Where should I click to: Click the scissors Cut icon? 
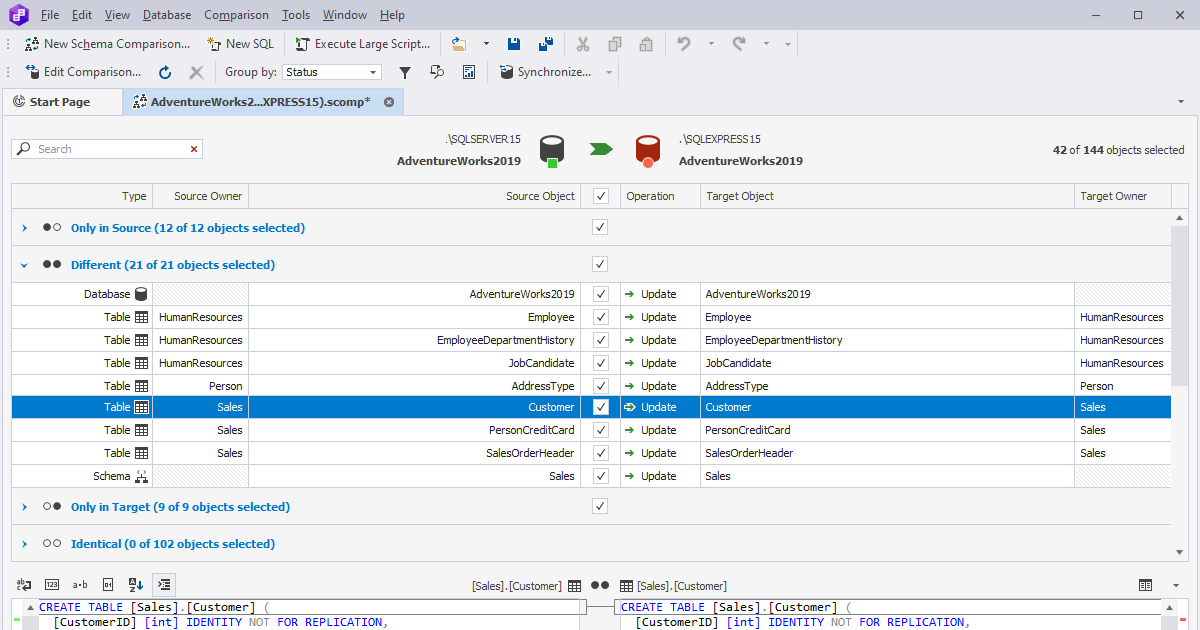tap(583, 44)
